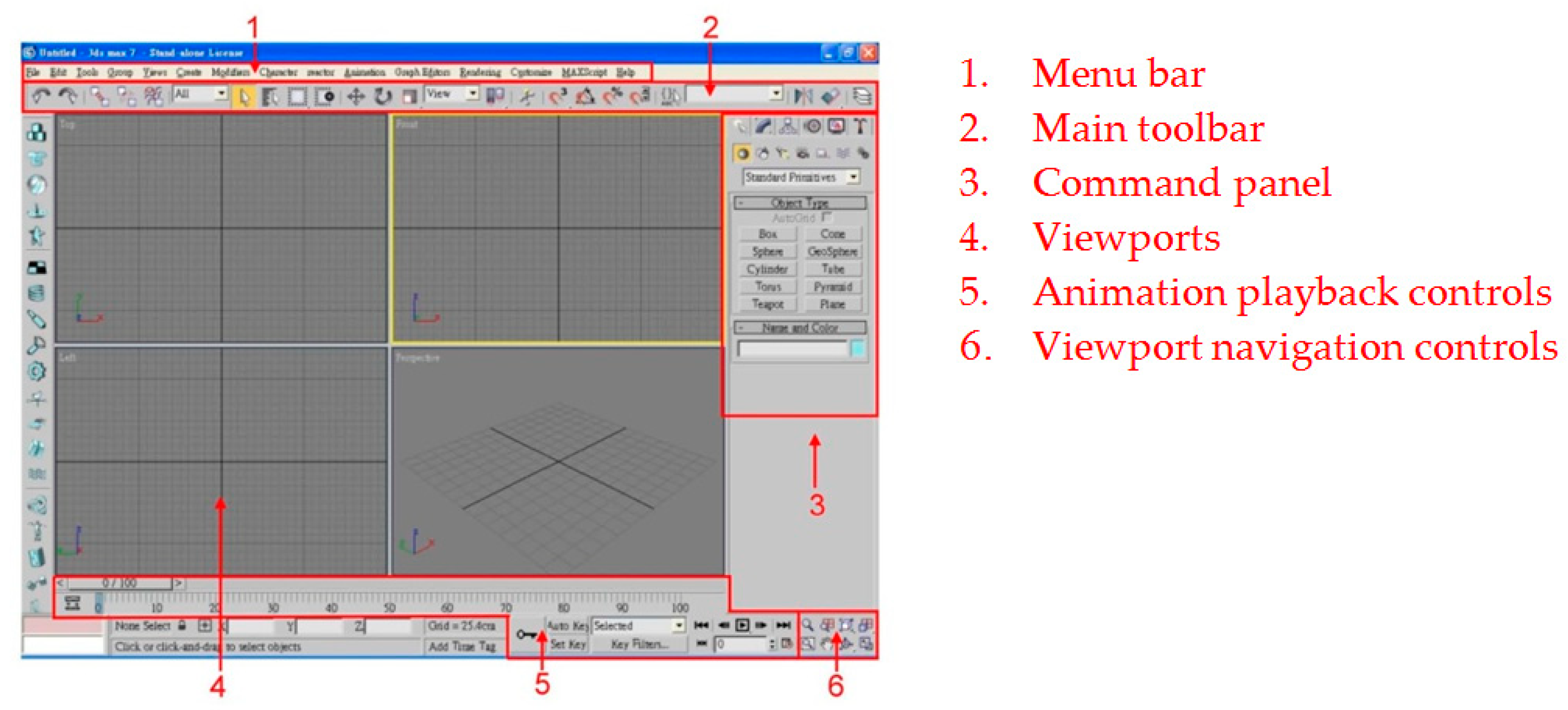Click the Select Object arrow tool
This screenshot has height=710, width=1568.
tap(243, 96)
